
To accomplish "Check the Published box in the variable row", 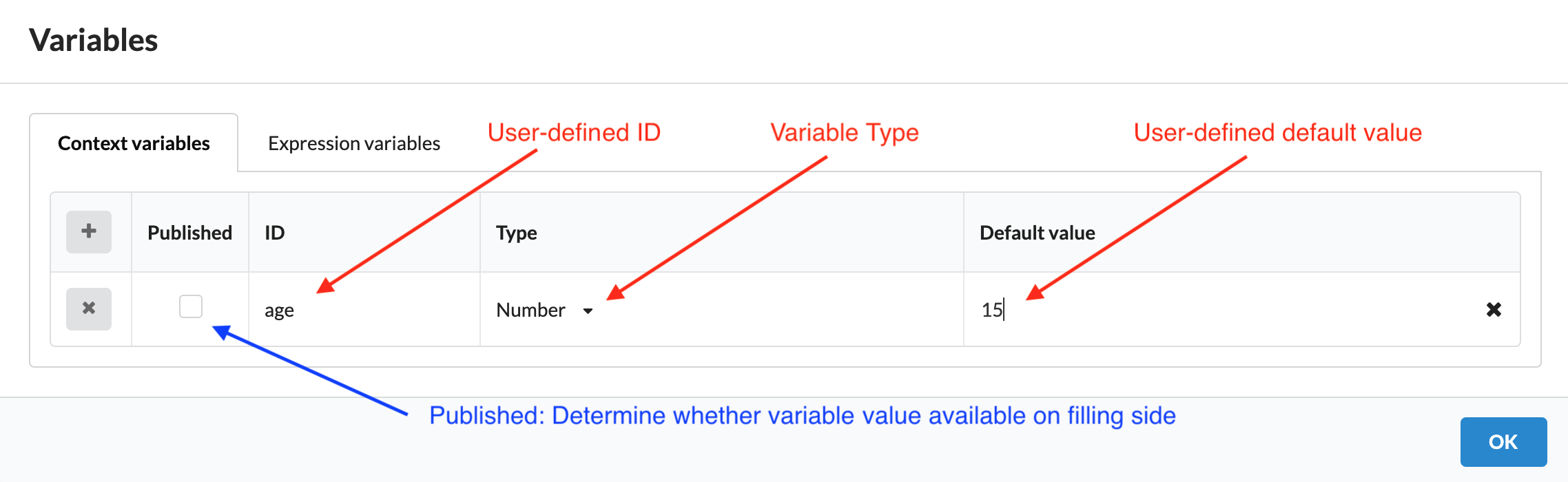I will (x=191, y=306).
